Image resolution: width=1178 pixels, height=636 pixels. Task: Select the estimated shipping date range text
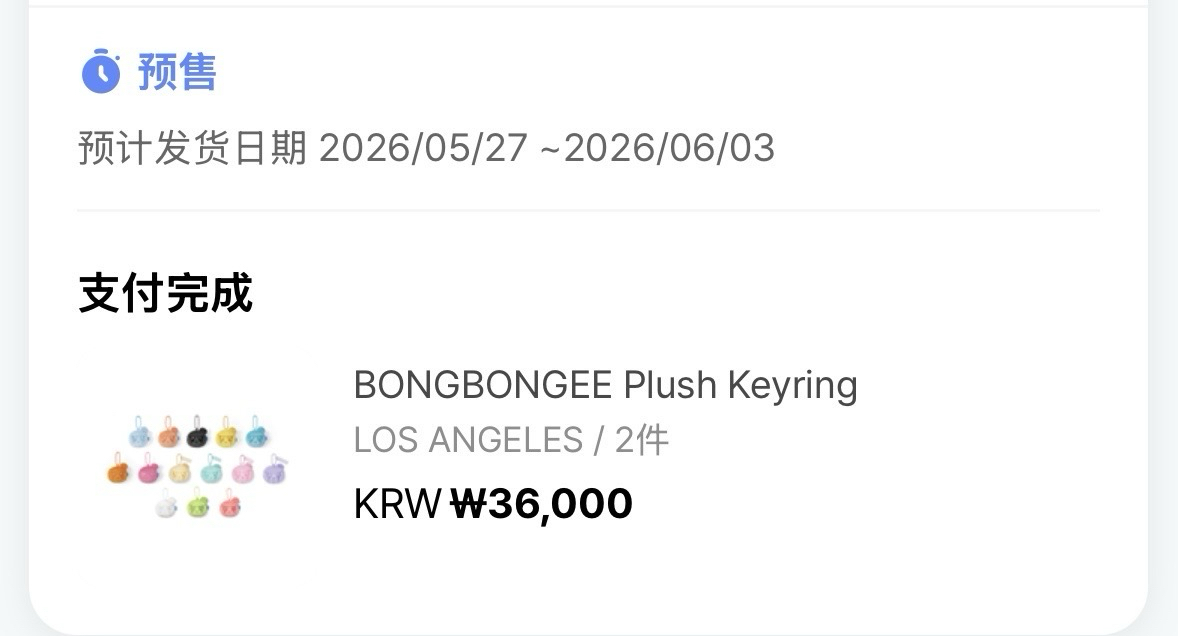(x=427, y=149)
